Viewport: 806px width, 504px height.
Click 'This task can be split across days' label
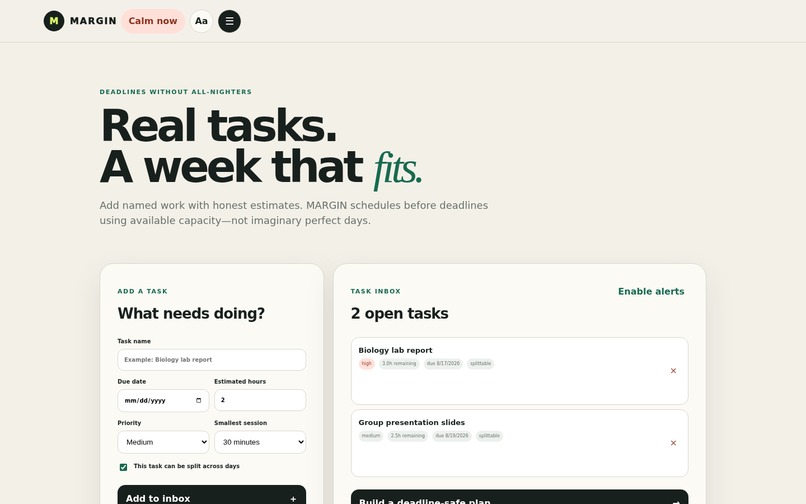[x=187, y=466]
